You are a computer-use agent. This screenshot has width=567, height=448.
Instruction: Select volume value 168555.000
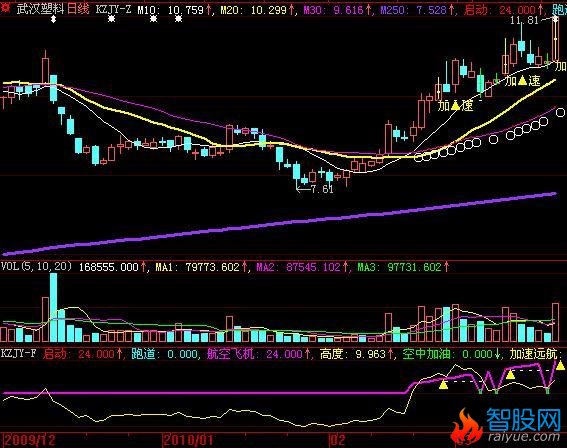click(108, 267)
